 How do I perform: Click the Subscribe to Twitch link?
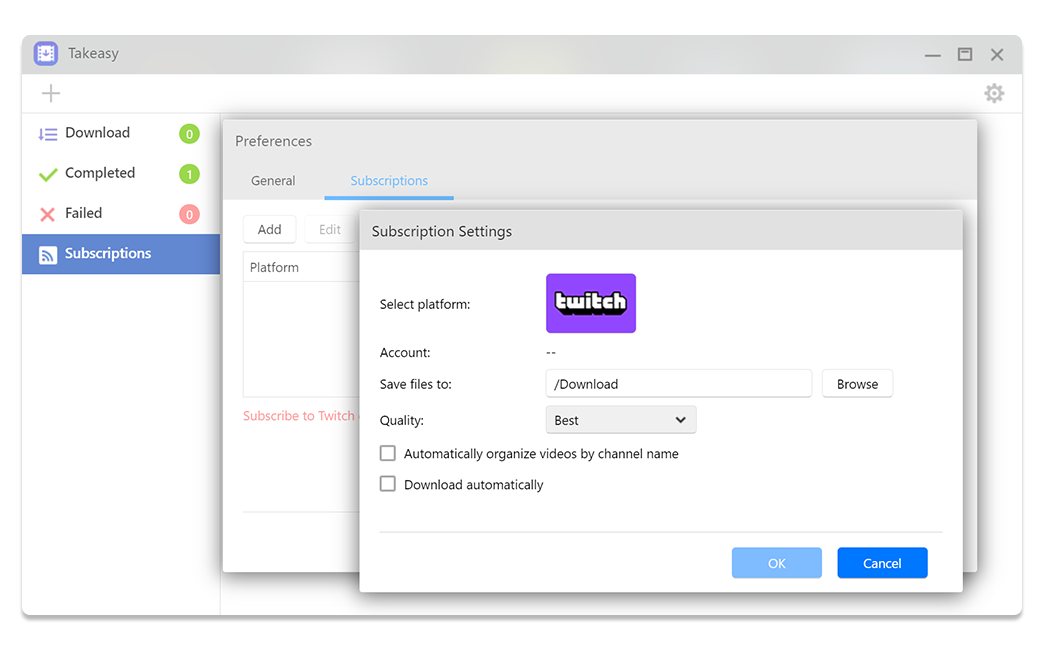pyautogui.click(x=300, y=416)
